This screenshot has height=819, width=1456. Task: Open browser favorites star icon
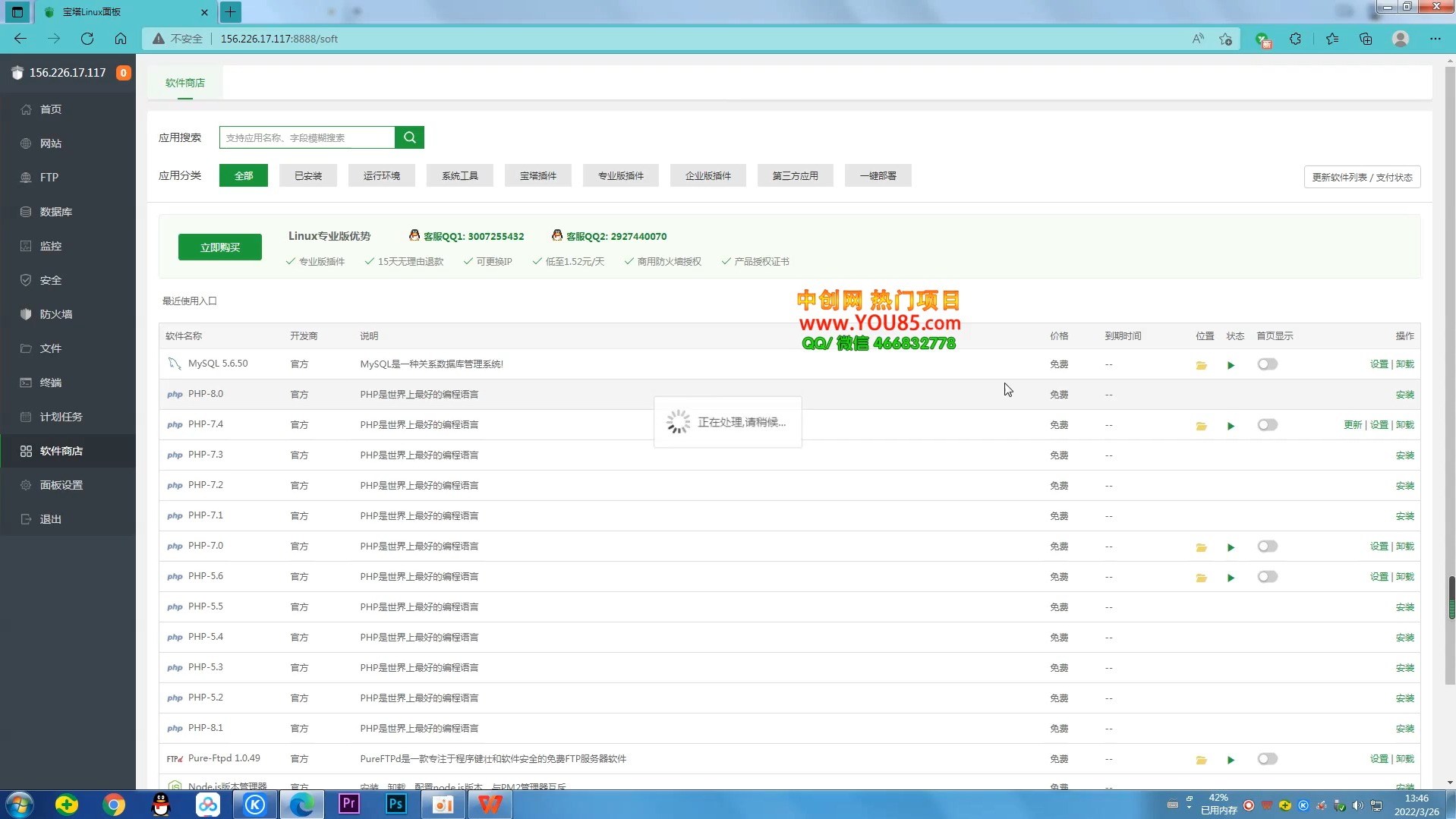(x=1332, y=39)
